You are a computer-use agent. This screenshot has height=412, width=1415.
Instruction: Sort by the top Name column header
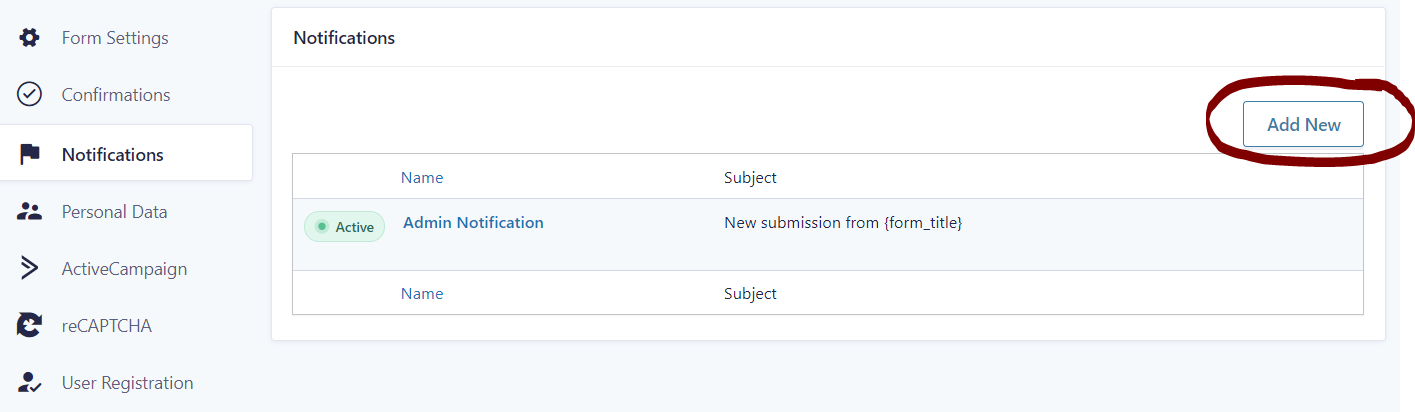pos(422,178)
